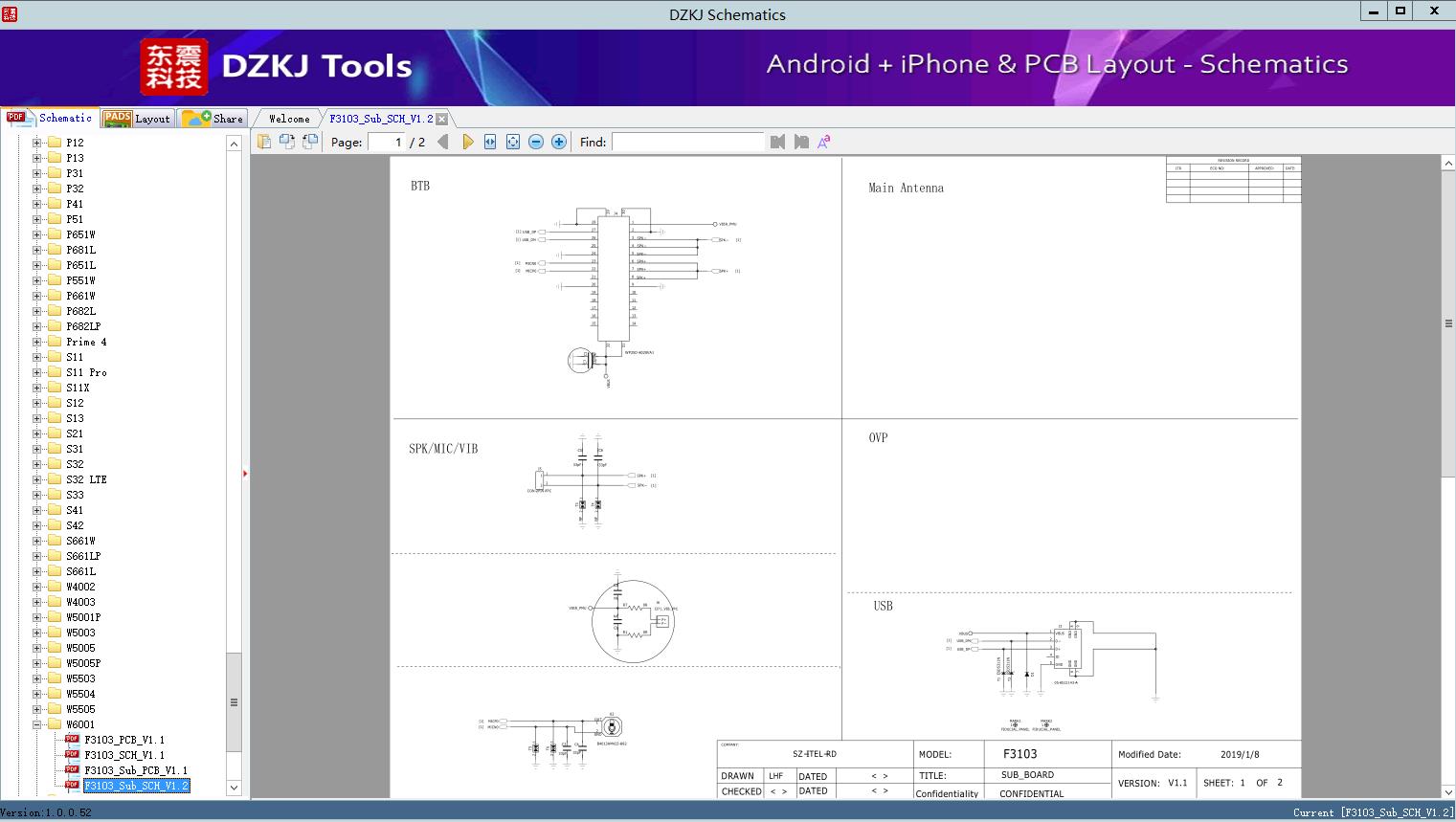Expand the Prime 4 folder
The height and width of the screenshot is (822, 1456).
point(36,342)
